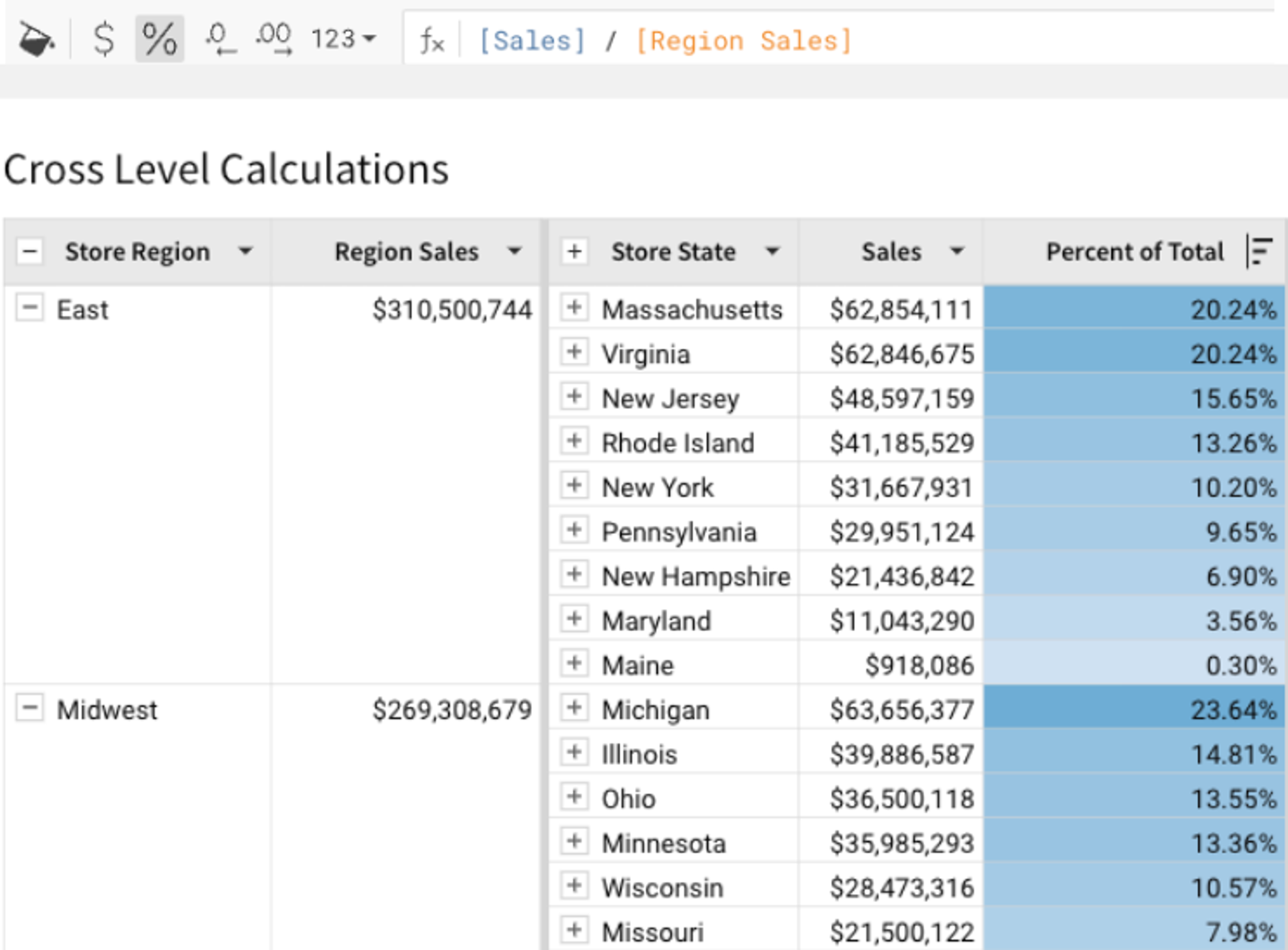Expand the Virginia row

[x=574, y=352]
